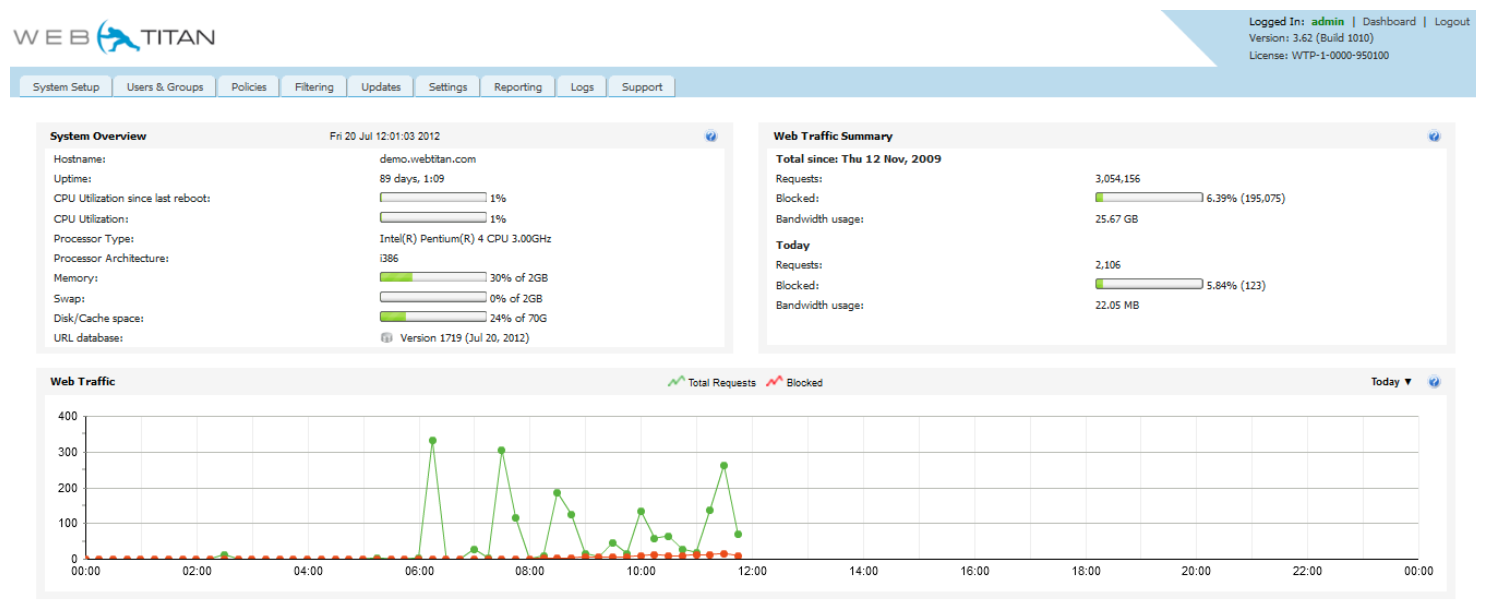Image resolution: width=1487 pixels, height=601 pixels.
Task: Click the WebTitan logo
Action: [114, 37]
